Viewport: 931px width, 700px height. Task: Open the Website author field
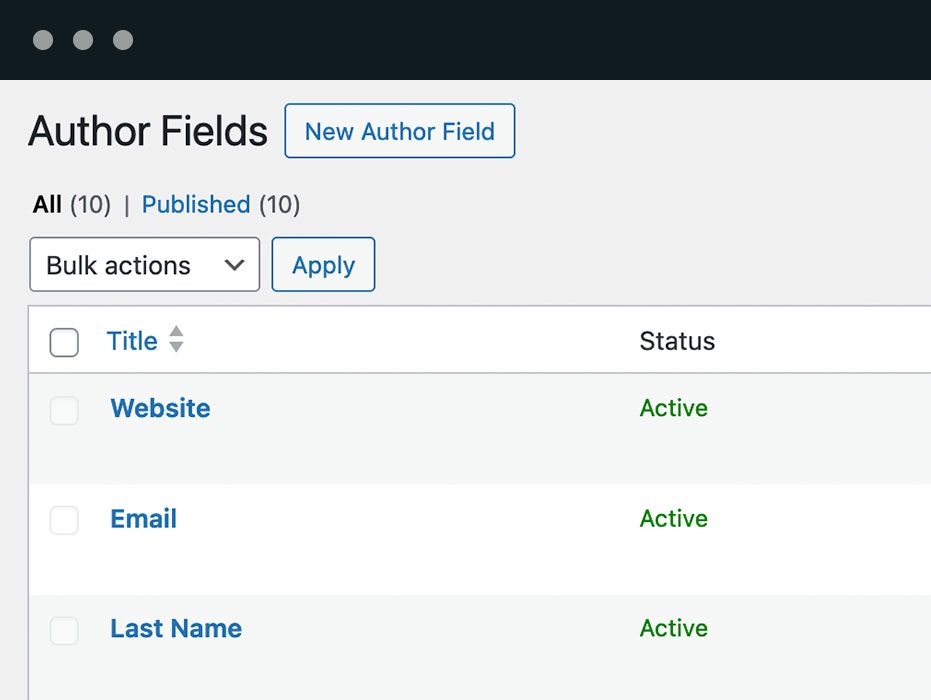point(160,408)
